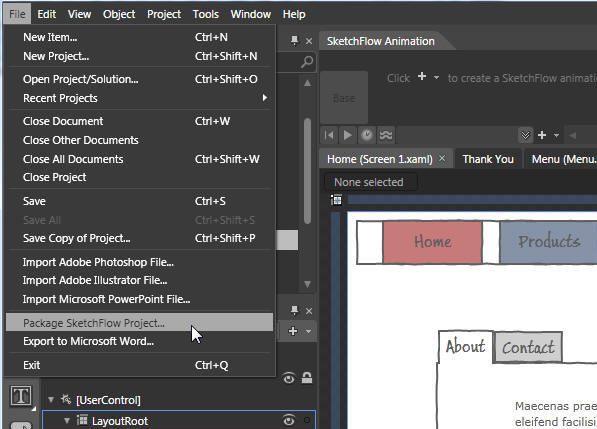The image size is (597, 429).
Task: Click the plus icon in animation toolbar
Action: (x=542, y=135)
